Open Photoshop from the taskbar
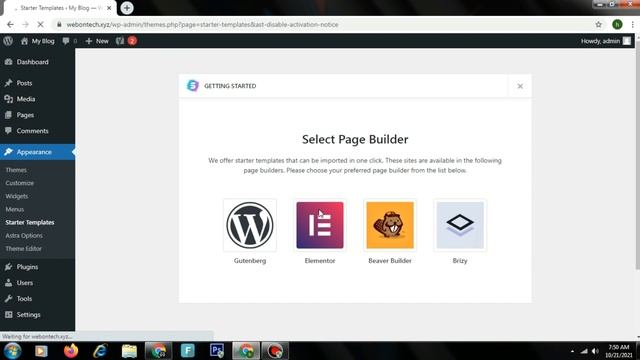640x360 pixels. pos(217,351)
